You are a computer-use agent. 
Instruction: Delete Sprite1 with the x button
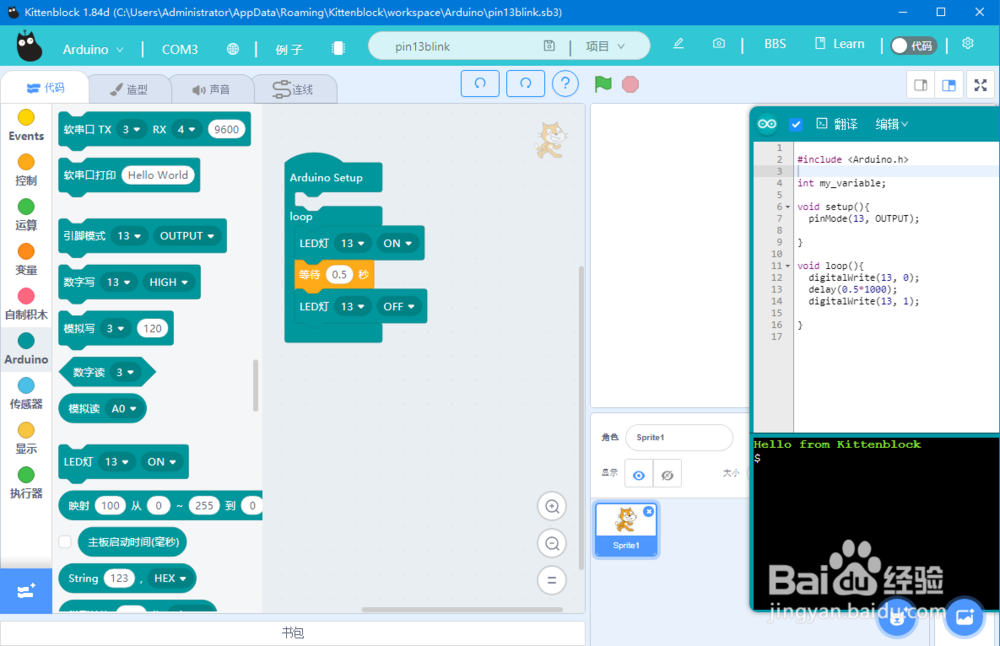649,511
